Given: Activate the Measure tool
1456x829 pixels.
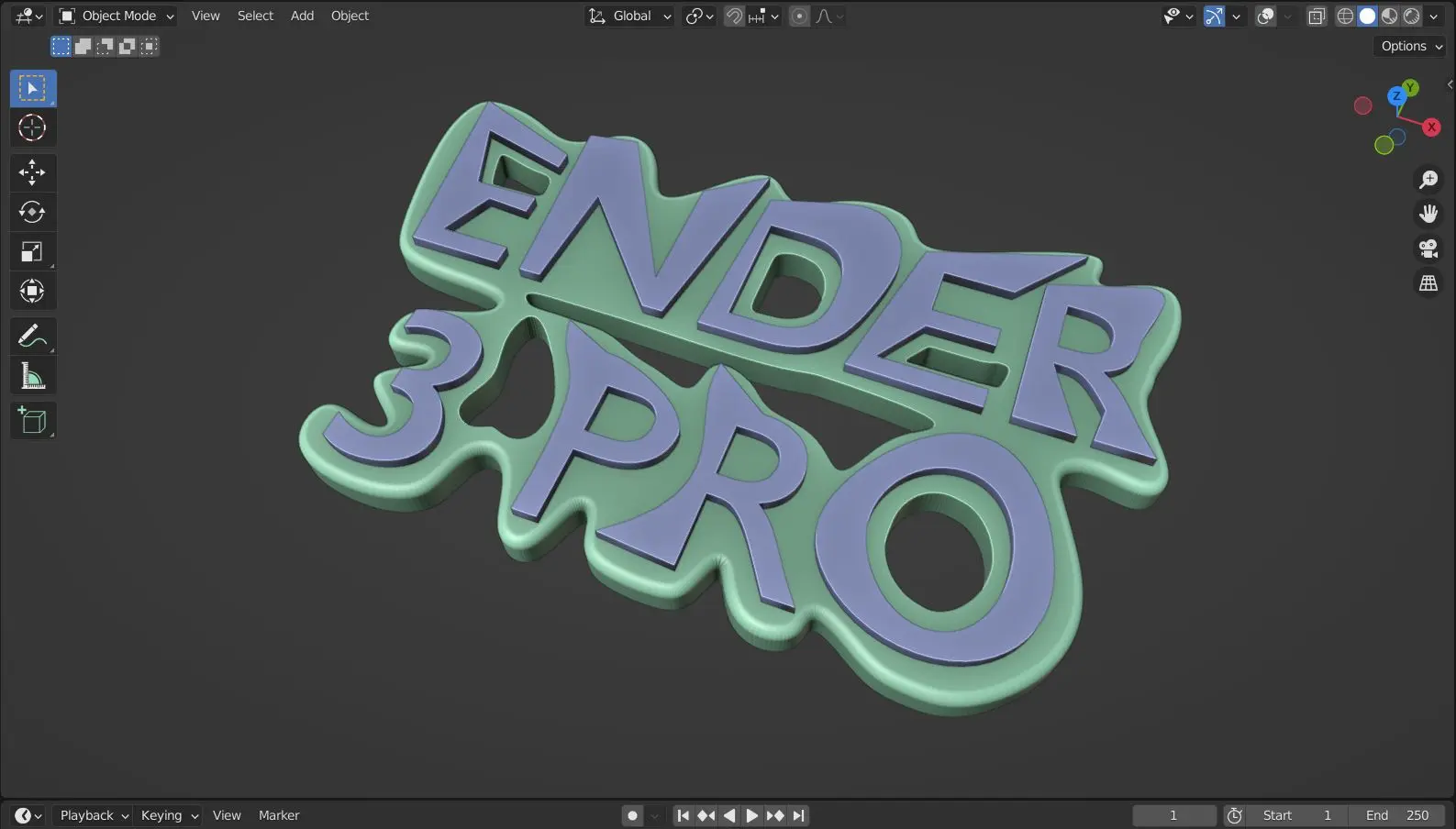Looking at the screenshot, I should pos(32,376).
